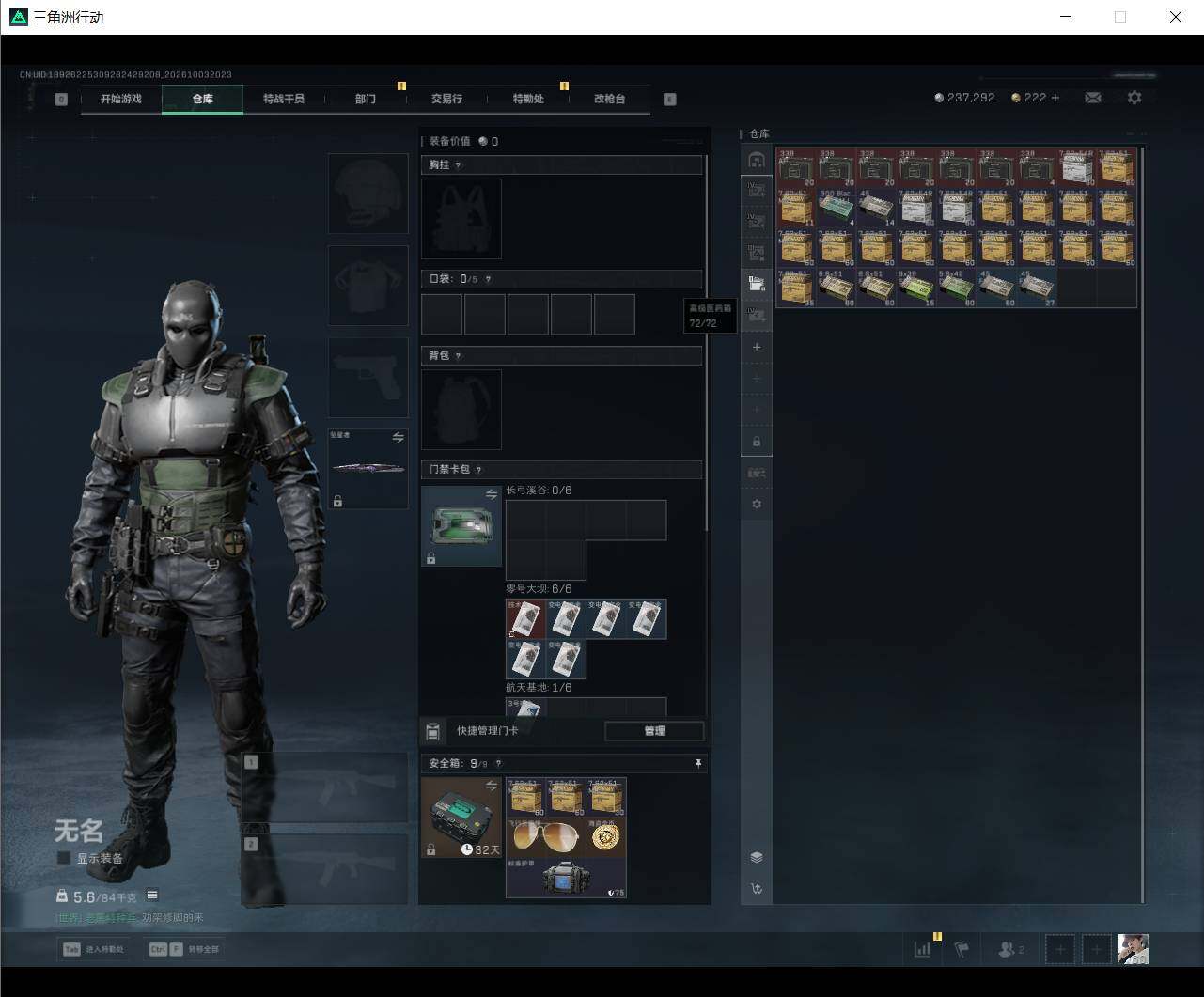Select the aviator sunglasses in safe box
The height and width of the screenshot is (997, 1204).
(545, 837)
